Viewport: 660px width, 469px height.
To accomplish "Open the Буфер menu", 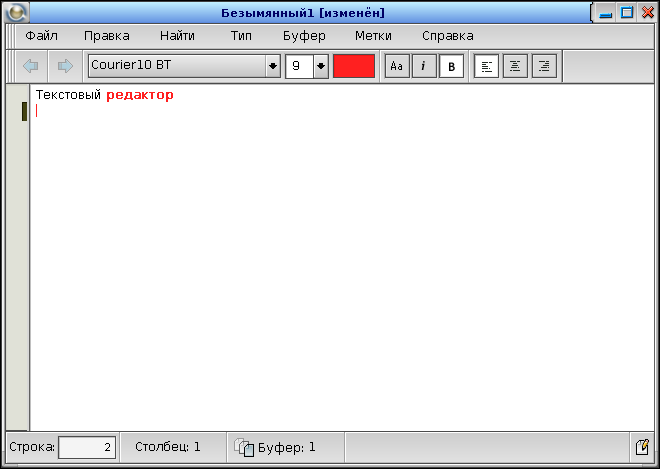I will click(x=304, y=35).
